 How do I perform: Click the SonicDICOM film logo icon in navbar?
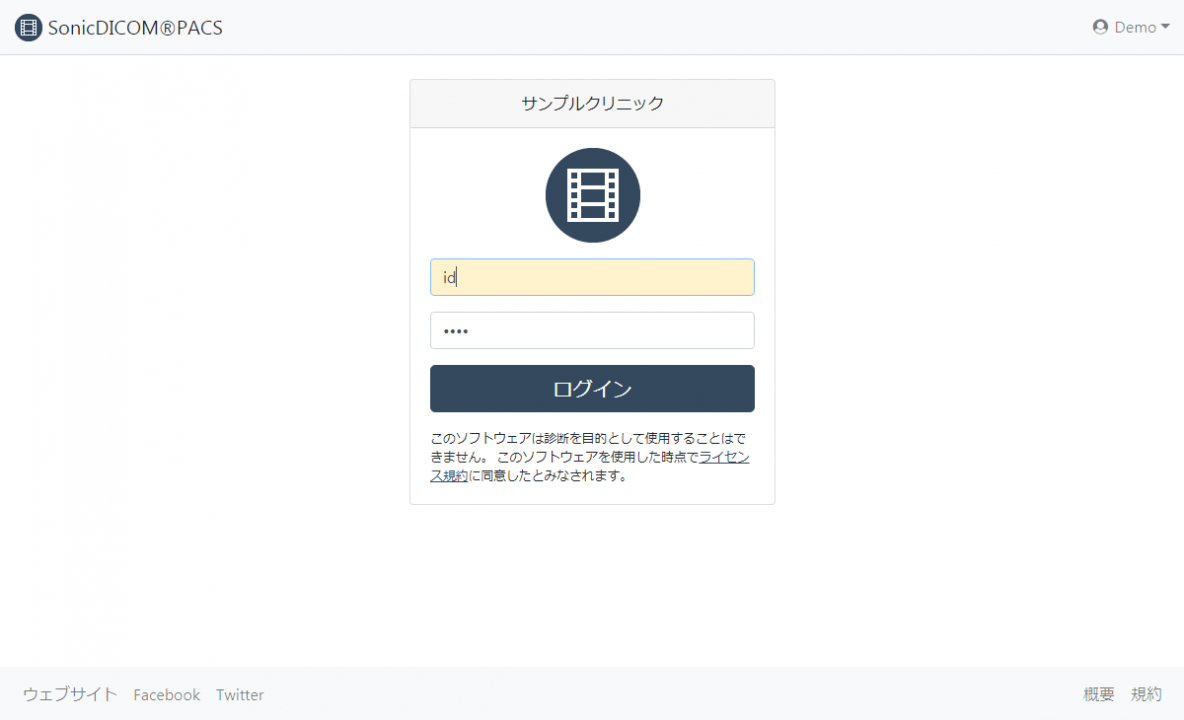pyautogui.click(x=28, y=28)
